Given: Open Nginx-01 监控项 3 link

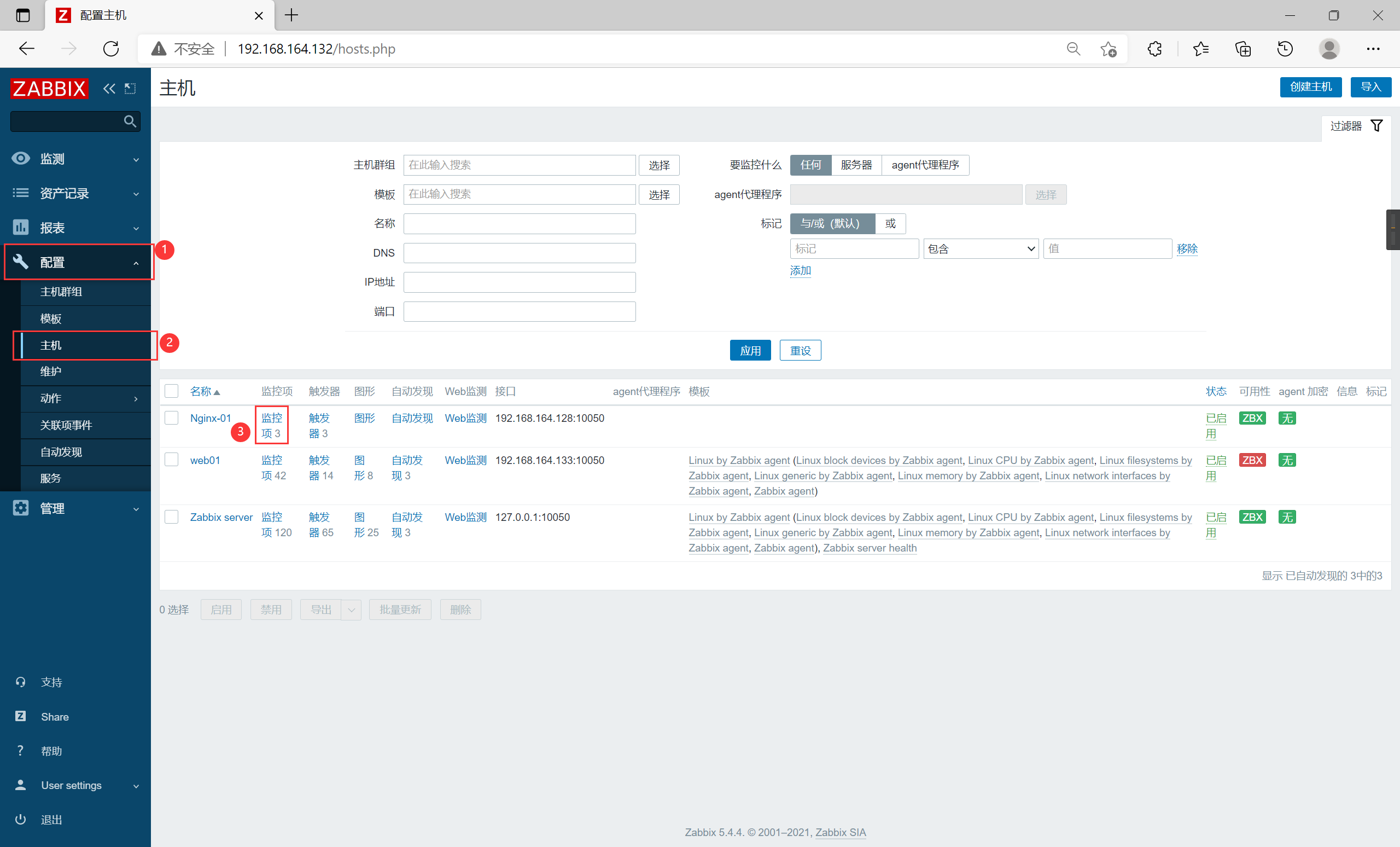Looking at the screenshot, I should click(x=272, y=425).
